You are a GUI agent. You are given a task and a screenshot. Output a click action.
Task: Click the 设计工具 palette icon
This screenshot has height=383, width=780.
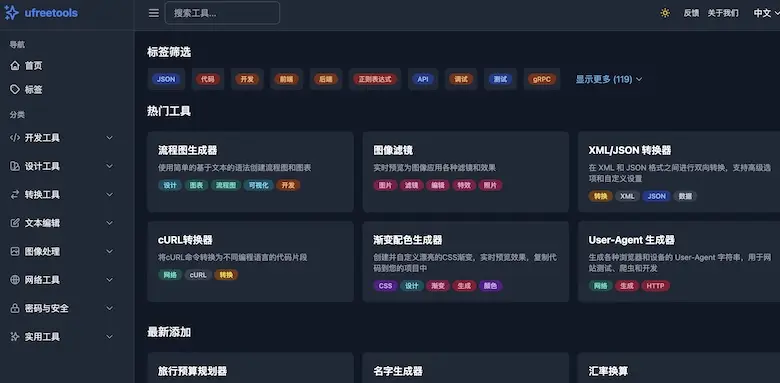pos(15,166)
